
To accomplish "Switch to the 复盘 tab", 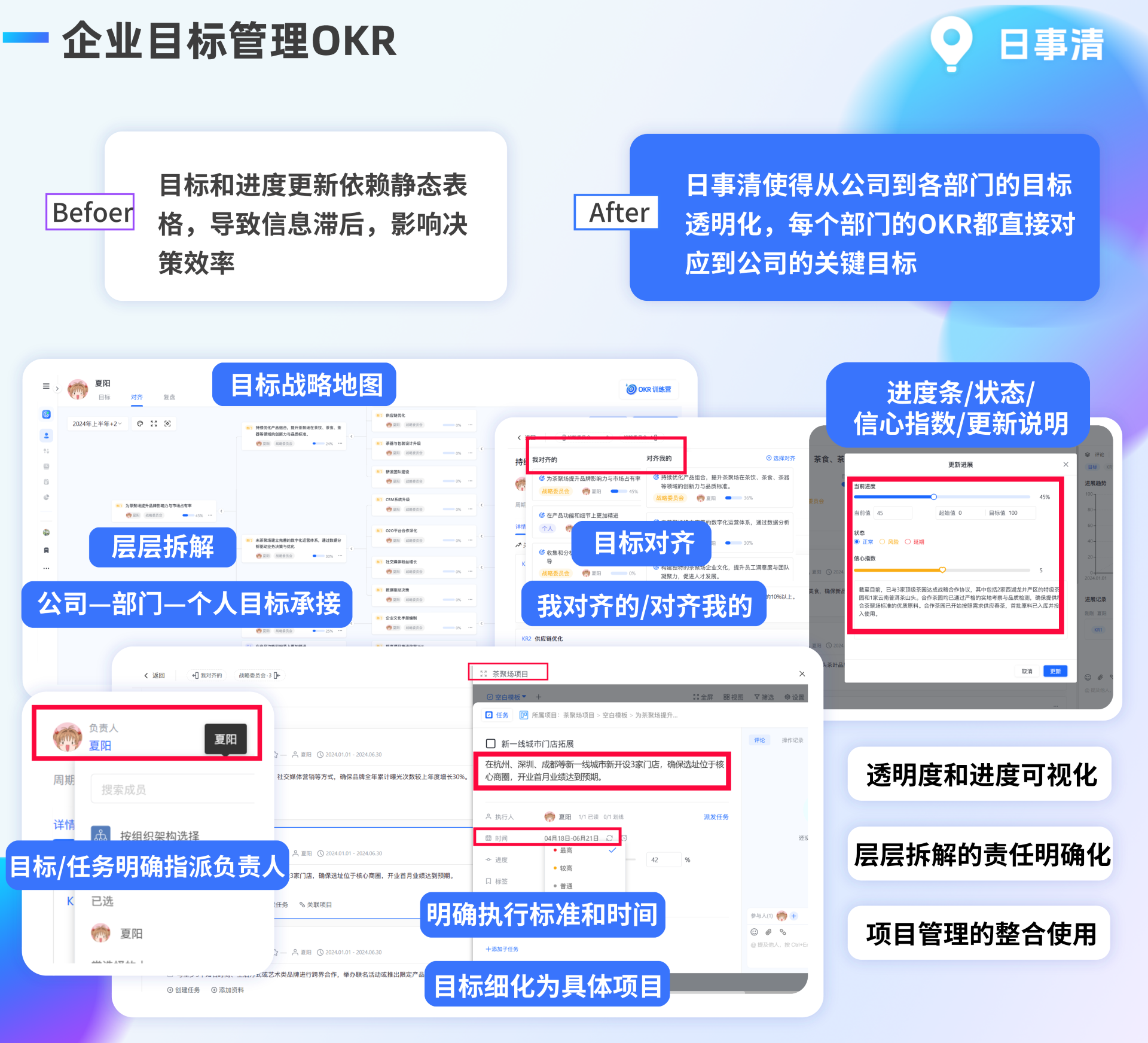I will click(x=170, y=397).
